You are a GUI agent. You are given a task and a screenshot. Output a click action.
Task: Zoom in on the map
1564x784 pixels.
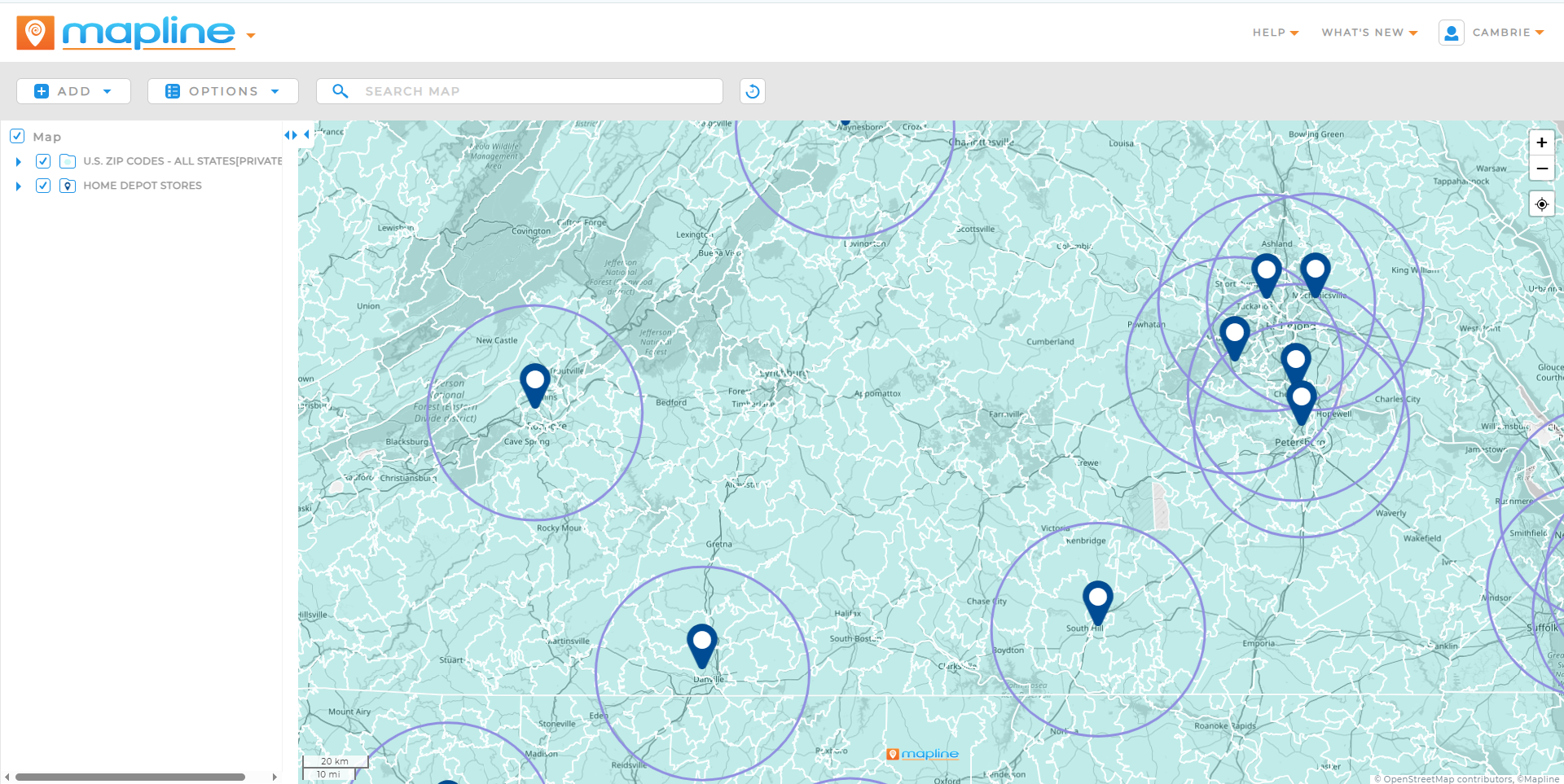(1541, 142)
